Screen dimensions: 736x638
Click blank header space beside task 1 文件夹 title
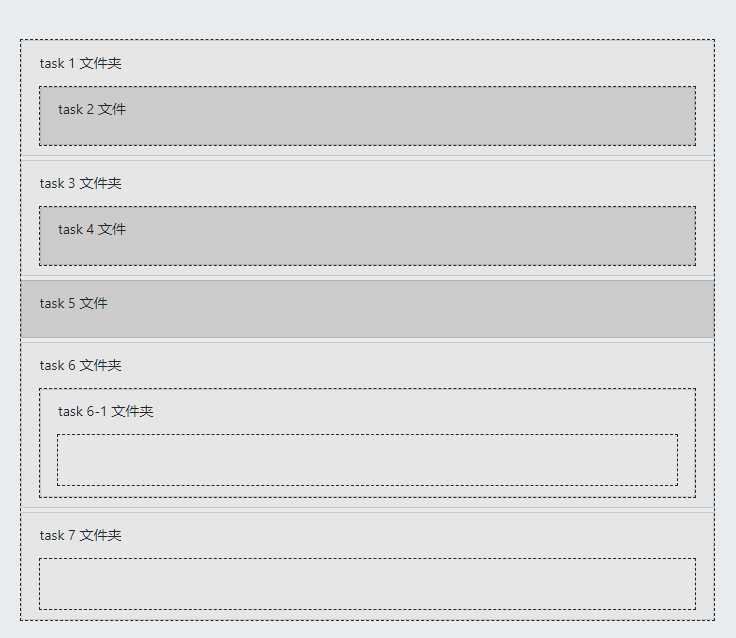click(400, 64)
